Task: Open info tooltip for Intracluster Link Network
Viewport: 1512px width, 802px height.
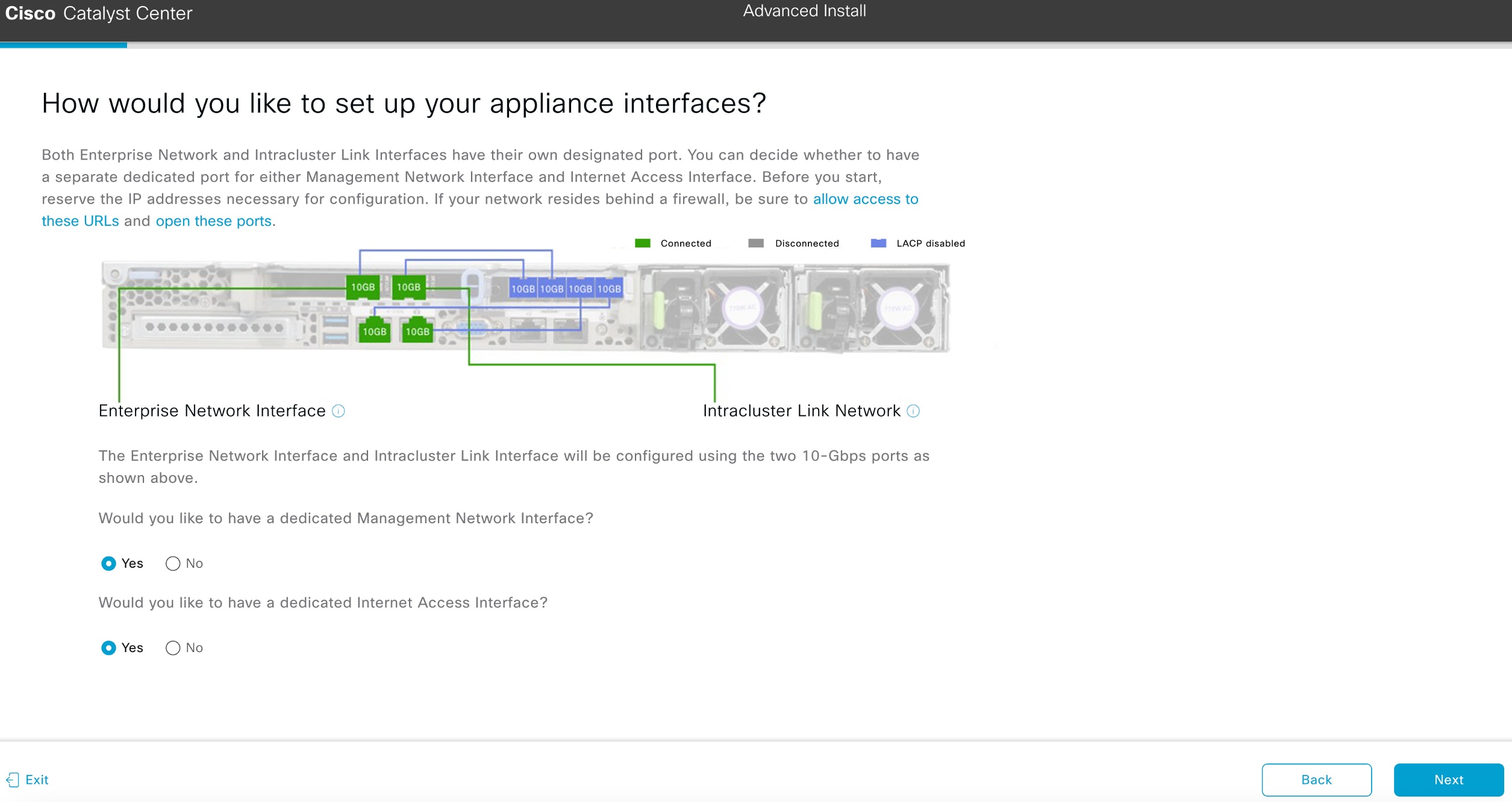Action: point(913,411)
